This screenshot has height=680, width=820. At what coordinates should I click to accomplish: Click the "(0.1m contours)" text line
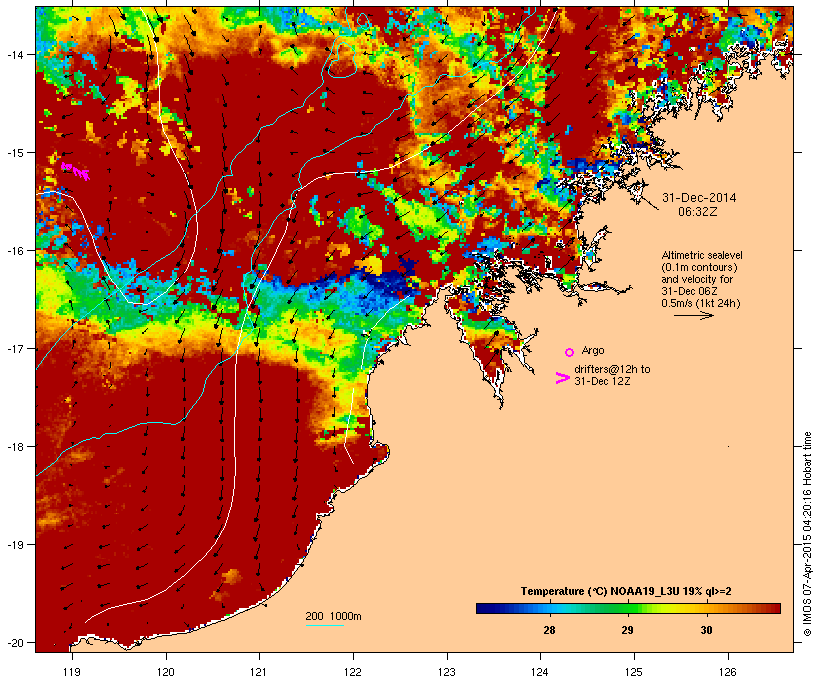(699, 267)
